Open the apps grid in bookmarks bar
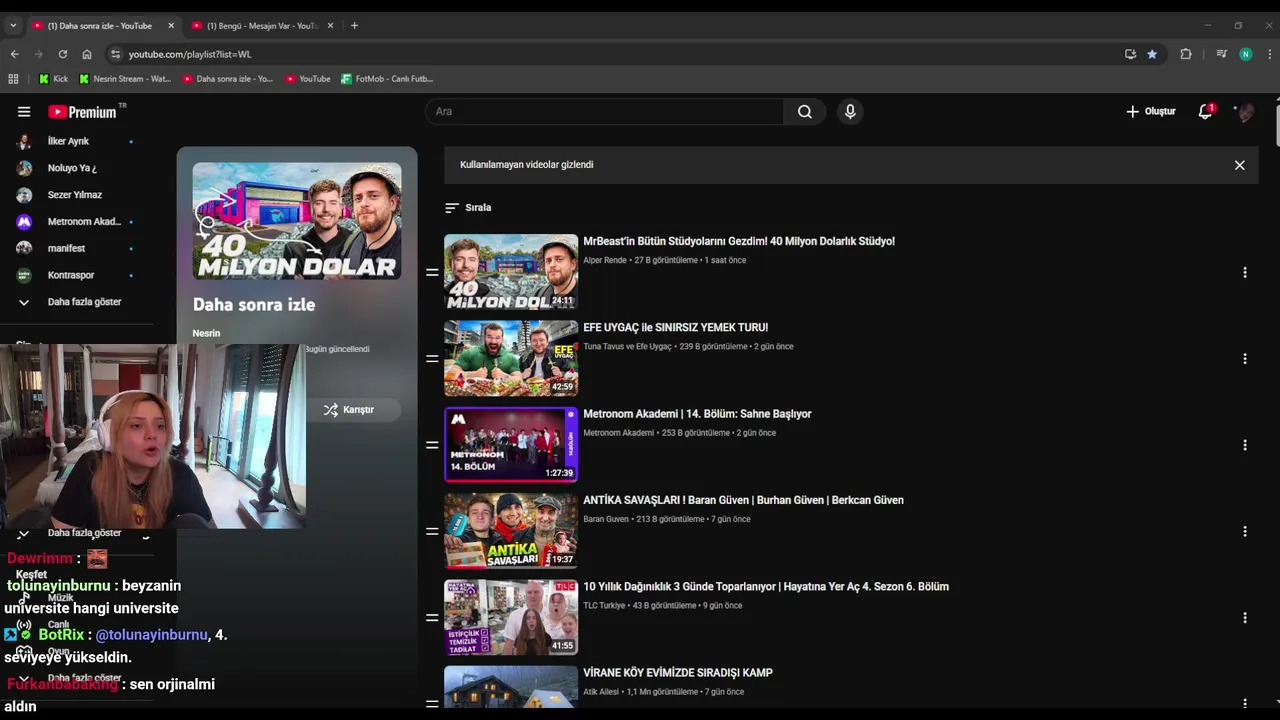1280x720 pixels. (x=13, y=79)
